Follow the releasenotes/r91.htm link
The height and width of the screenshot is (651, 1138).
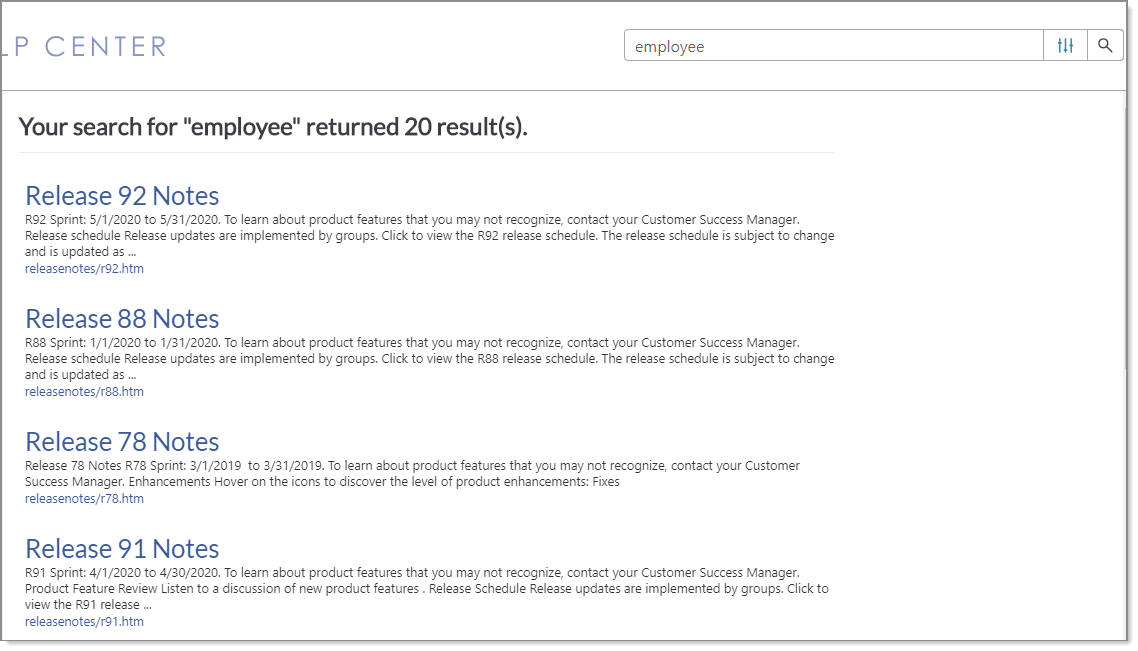84,621
